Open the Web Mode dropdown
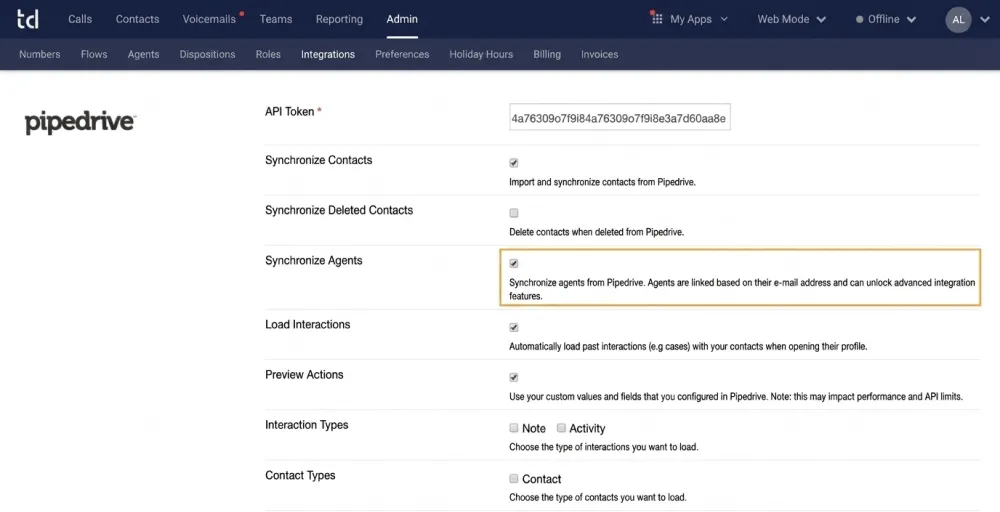The height and width of the screenshot is (512, 1000). (791, 20)
